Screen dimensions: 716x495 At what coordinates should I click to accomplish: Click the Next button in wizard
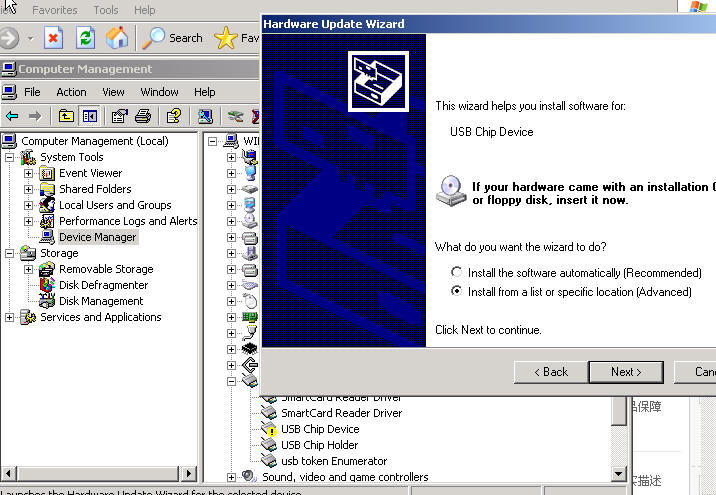[x=626, y=372]
